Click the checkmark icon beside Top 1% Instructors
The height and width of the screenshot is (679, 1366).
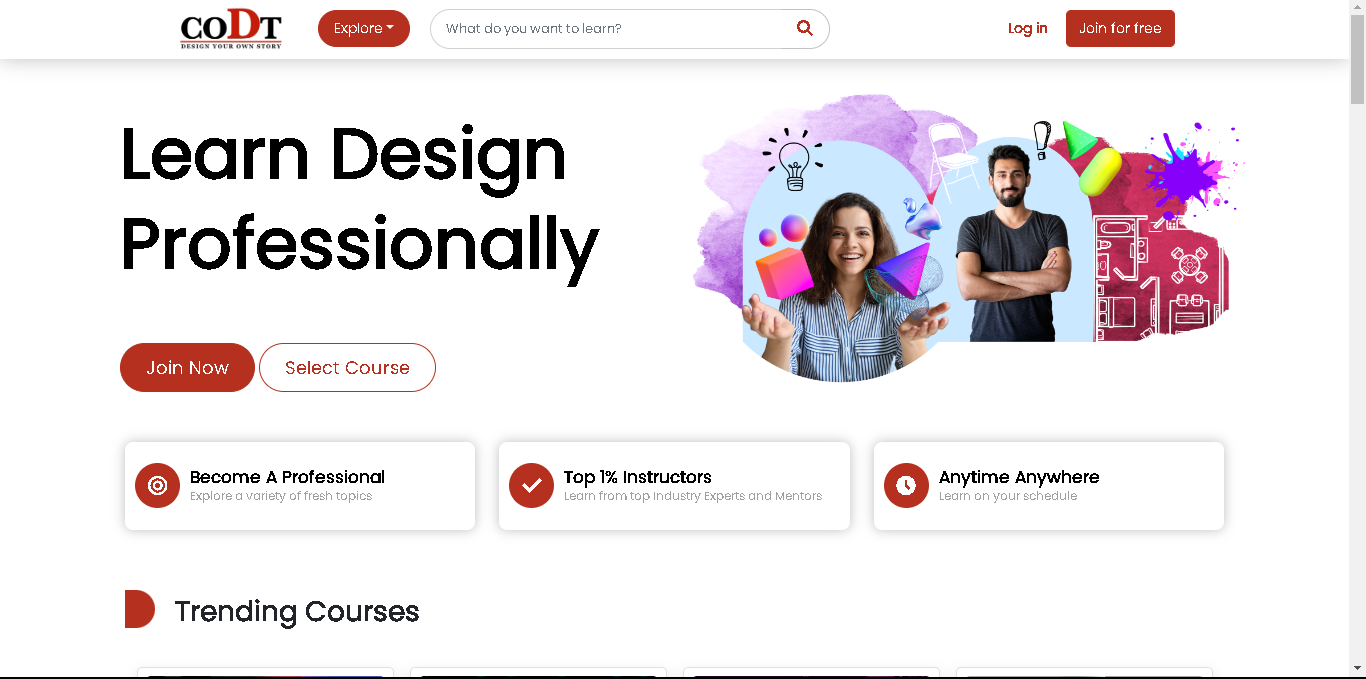[x=531, y=485]
